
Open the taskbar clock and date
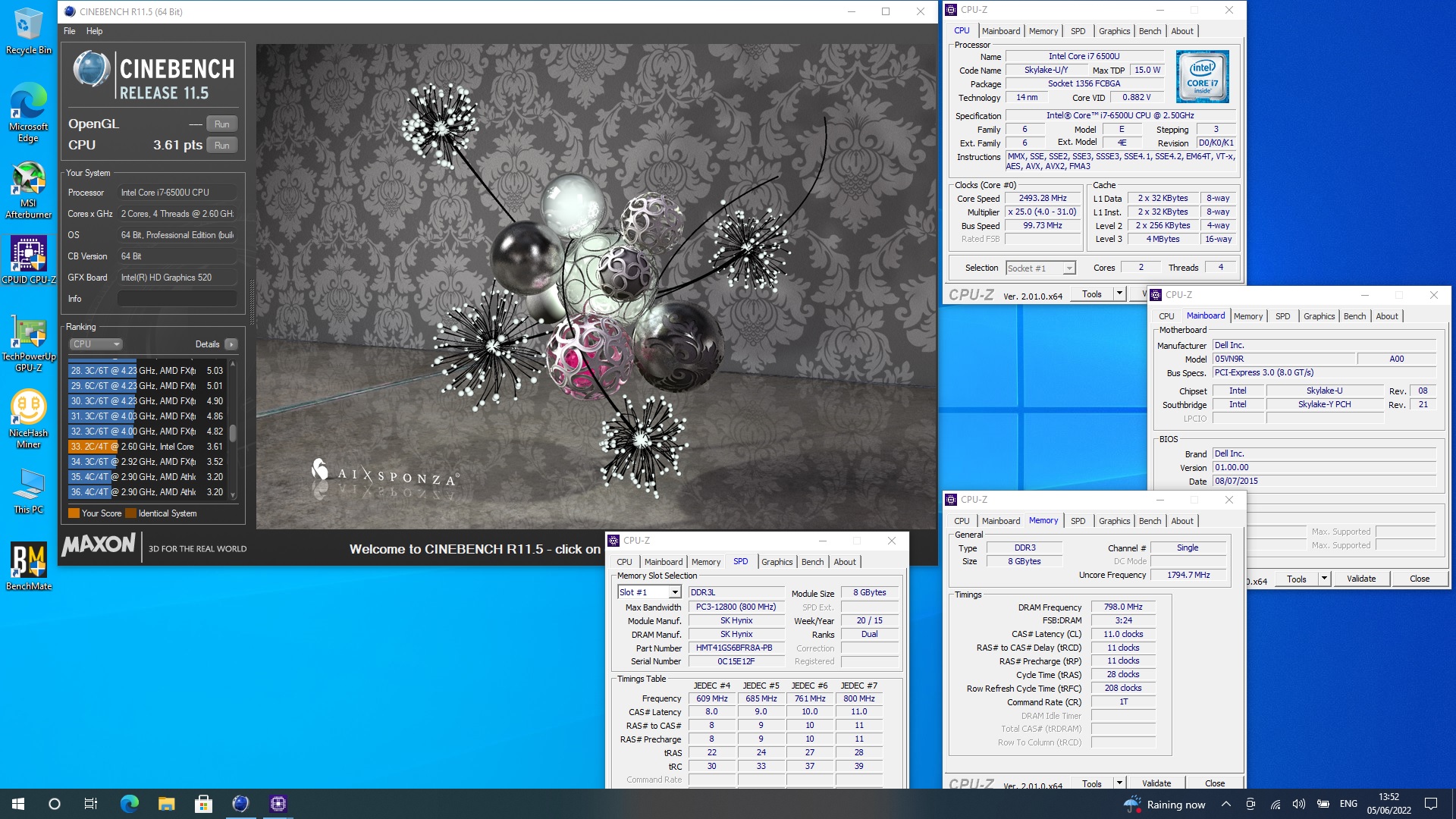coord(1389,804)
